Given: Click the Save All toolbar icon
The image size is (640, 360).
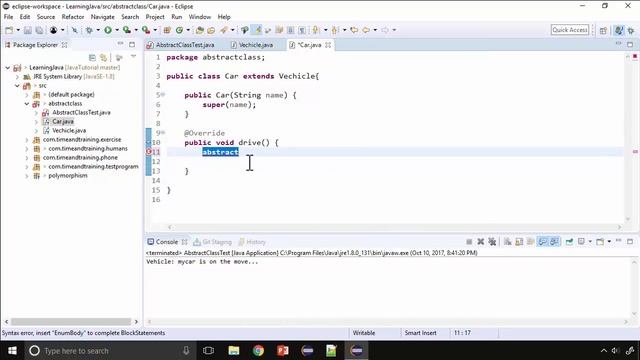Looking at the screenshot, I should 39,30.
